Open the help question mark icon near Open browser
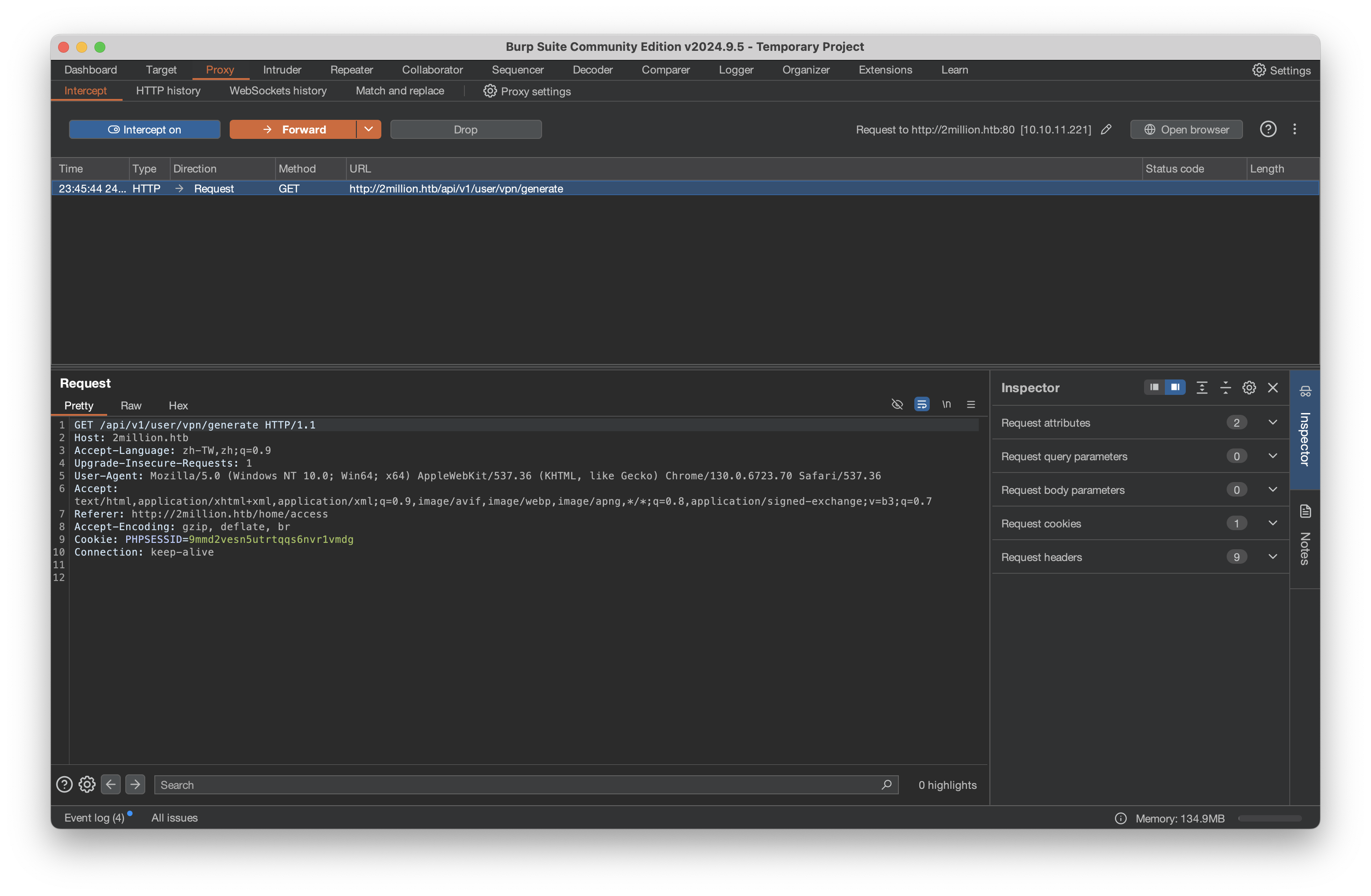Screen dimensions: 1371x896 (1268, 129)
